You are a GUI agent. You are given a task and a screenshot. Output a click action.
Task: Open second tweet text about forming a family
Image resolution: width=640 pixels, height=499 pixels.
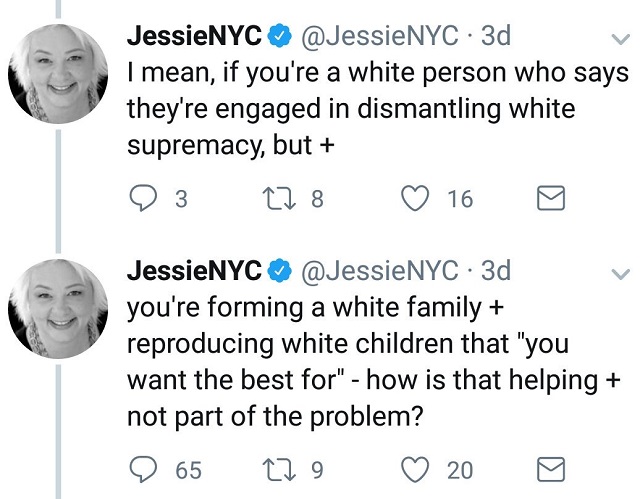point(373,361)
